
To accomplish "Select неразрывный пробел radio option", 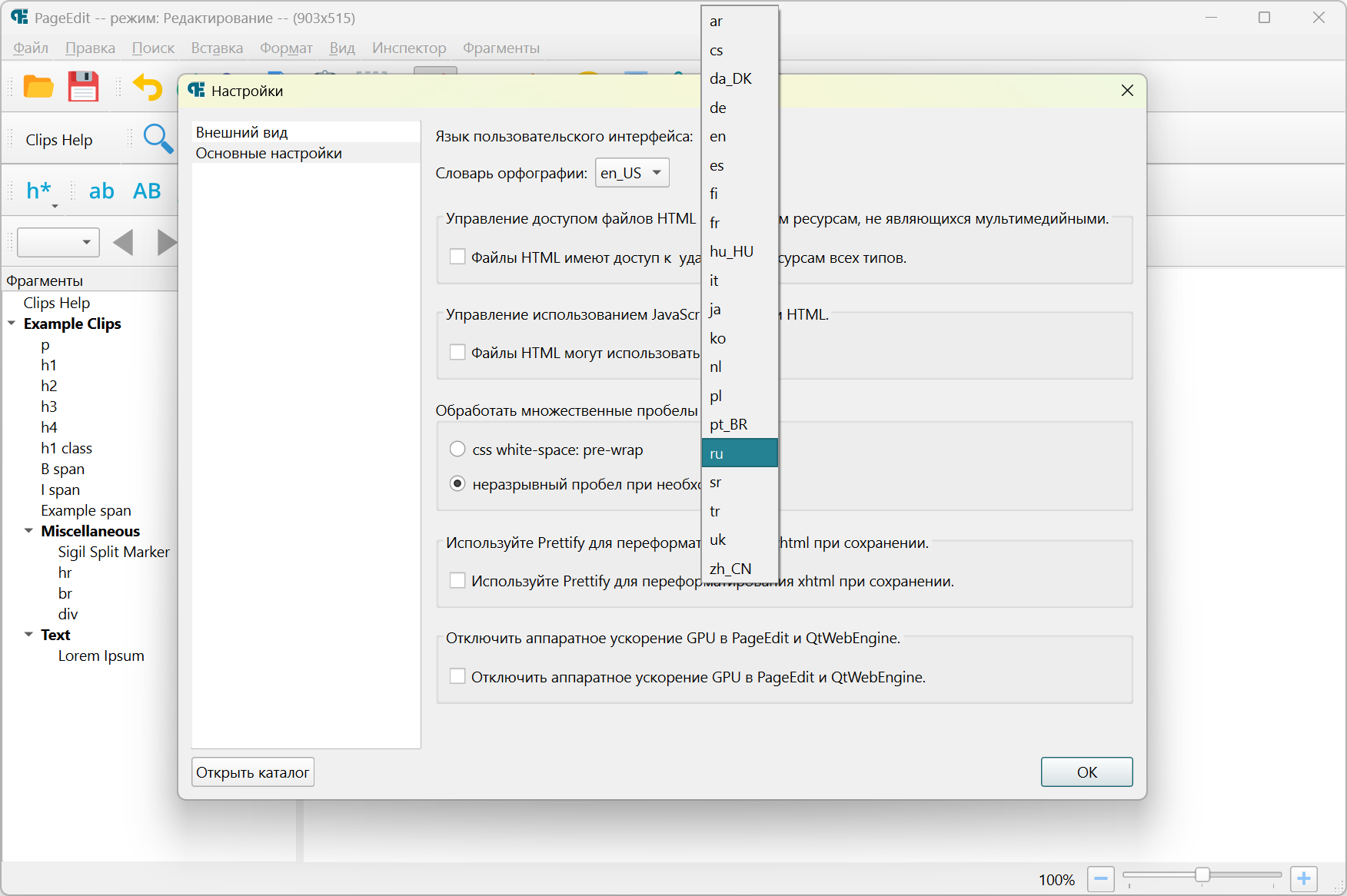I will pyautogui.click(x=457, y=483).
